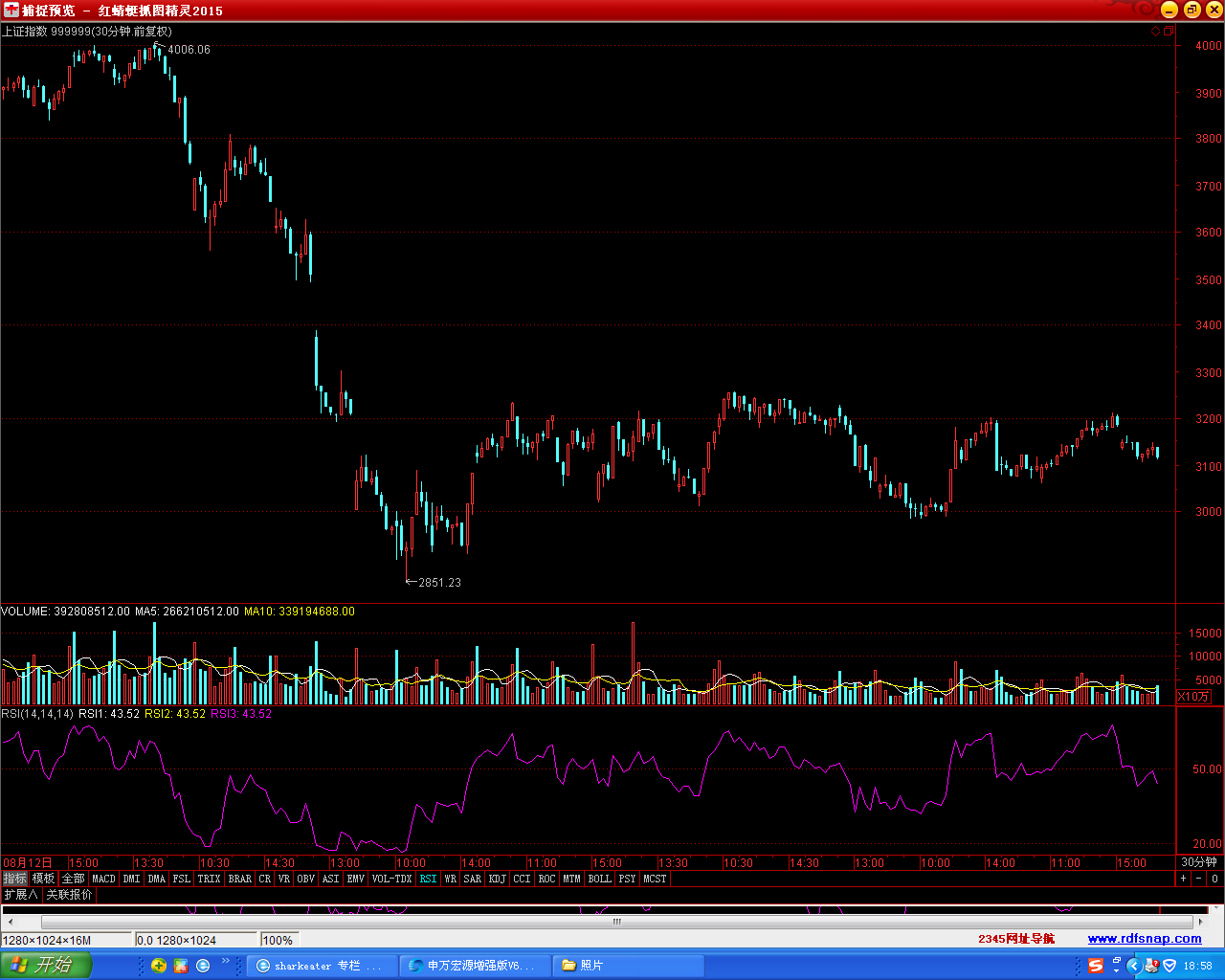This screenshot has width=1225, height=980.
Task: Switch to the CCI indicator
Action: coord(523,879)
